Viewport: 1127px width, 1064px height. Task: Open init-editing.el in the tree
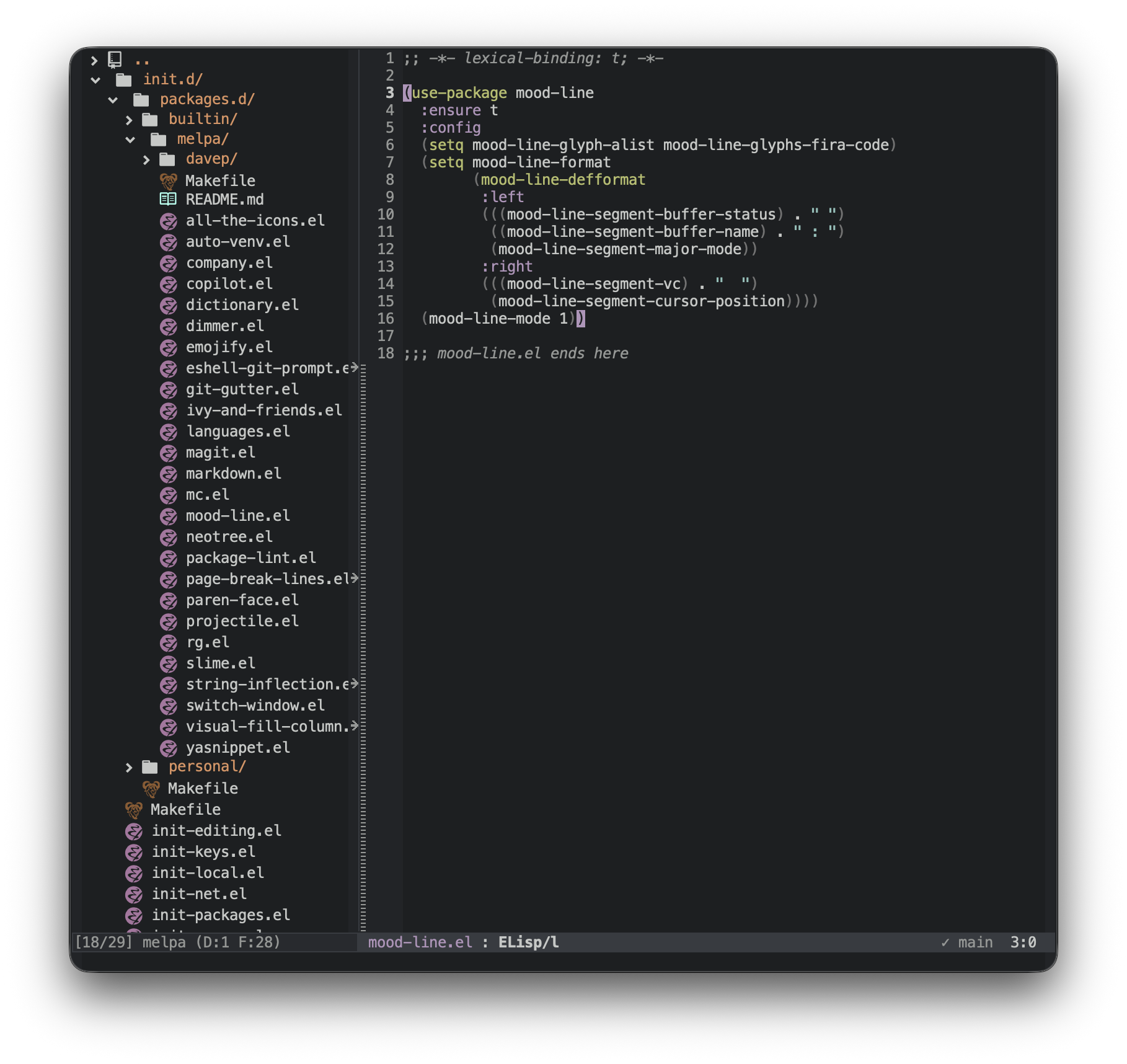(x=216, y=831)
